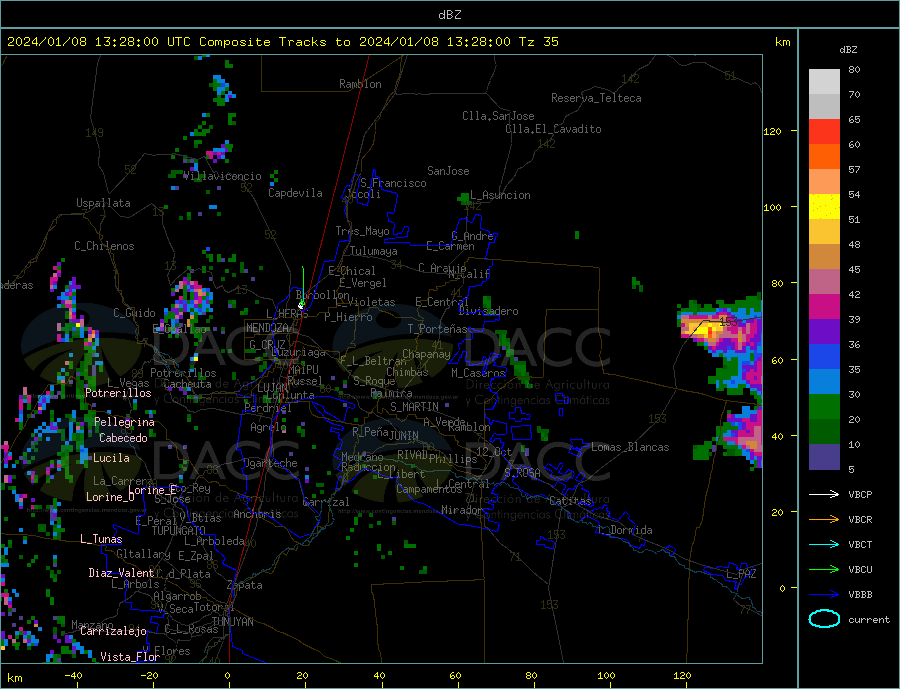Click the cyan VBCT arrow in legend
Screen dimensions: 900x689
[824, 544]
